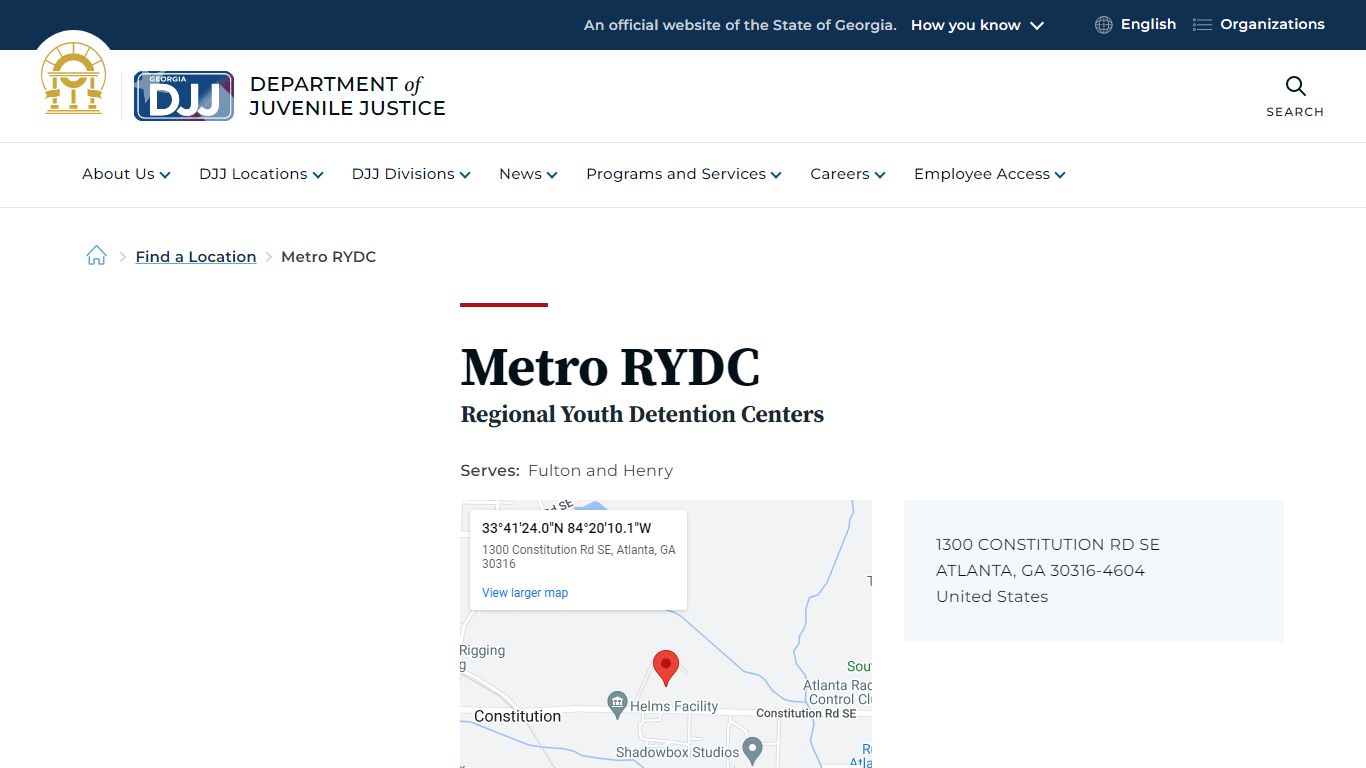Click the ATLANTA, GA 30316-4604 line
Image resolution: width=1366 pixels, height=768 pixels.
click(x=1040, y=571)
